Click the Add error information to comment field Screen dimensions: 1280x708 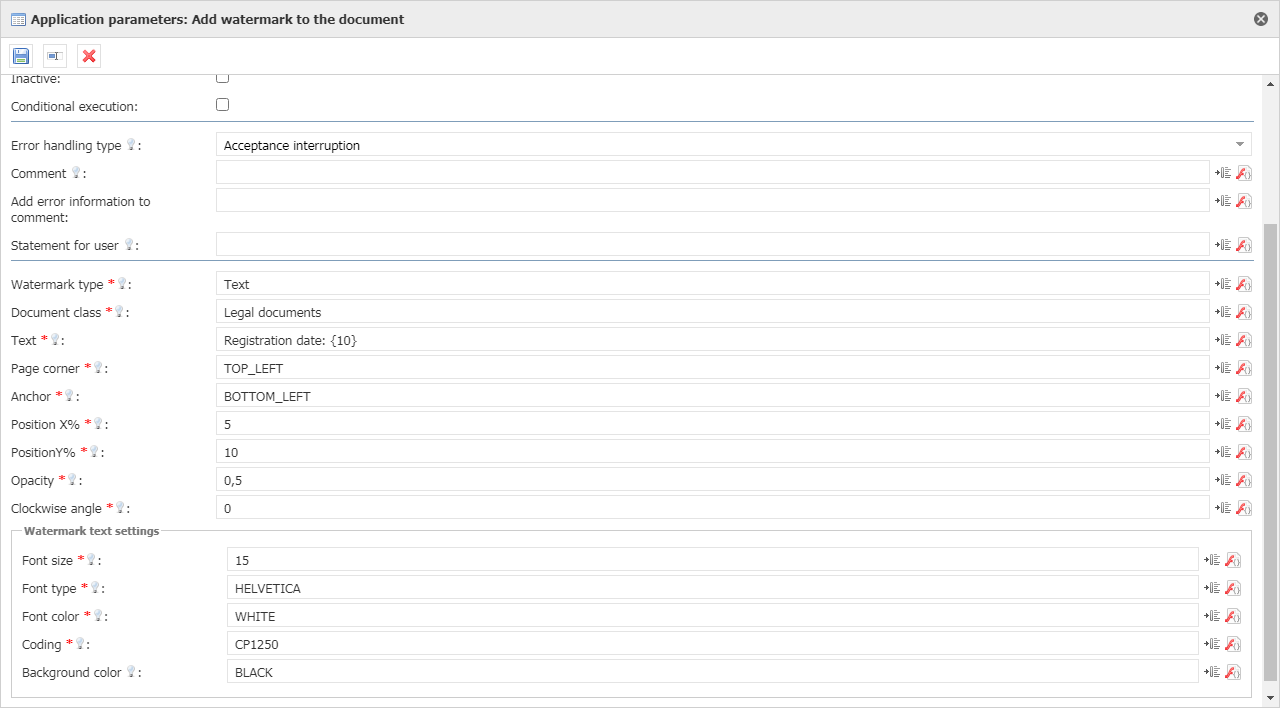[713, 201]
